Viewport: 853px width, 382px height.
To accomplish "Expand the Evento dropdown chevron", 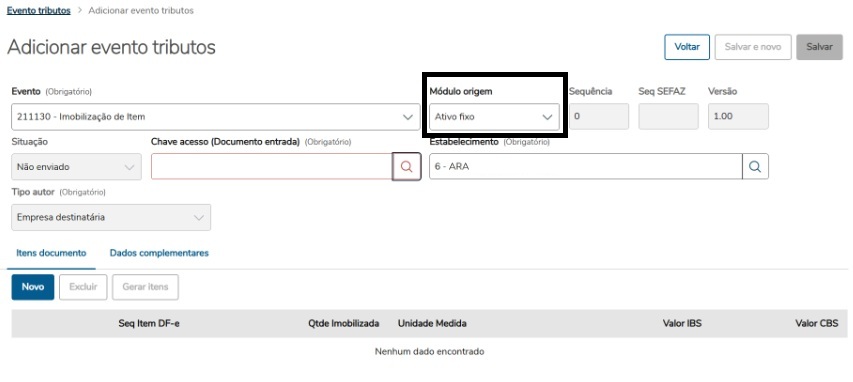I will [x=407, y=117].
